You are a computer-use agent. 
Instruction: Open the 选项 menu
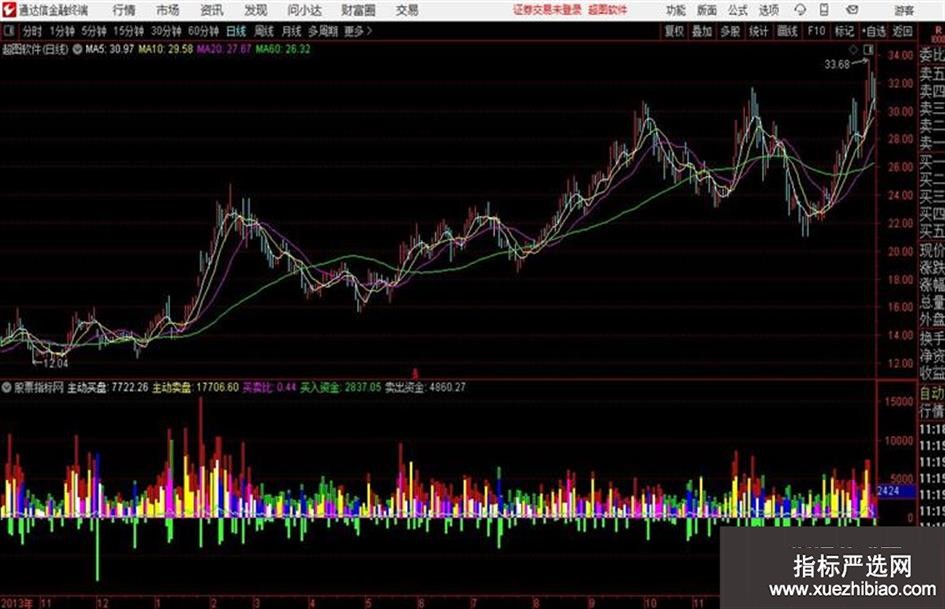[x=768, y=10]
